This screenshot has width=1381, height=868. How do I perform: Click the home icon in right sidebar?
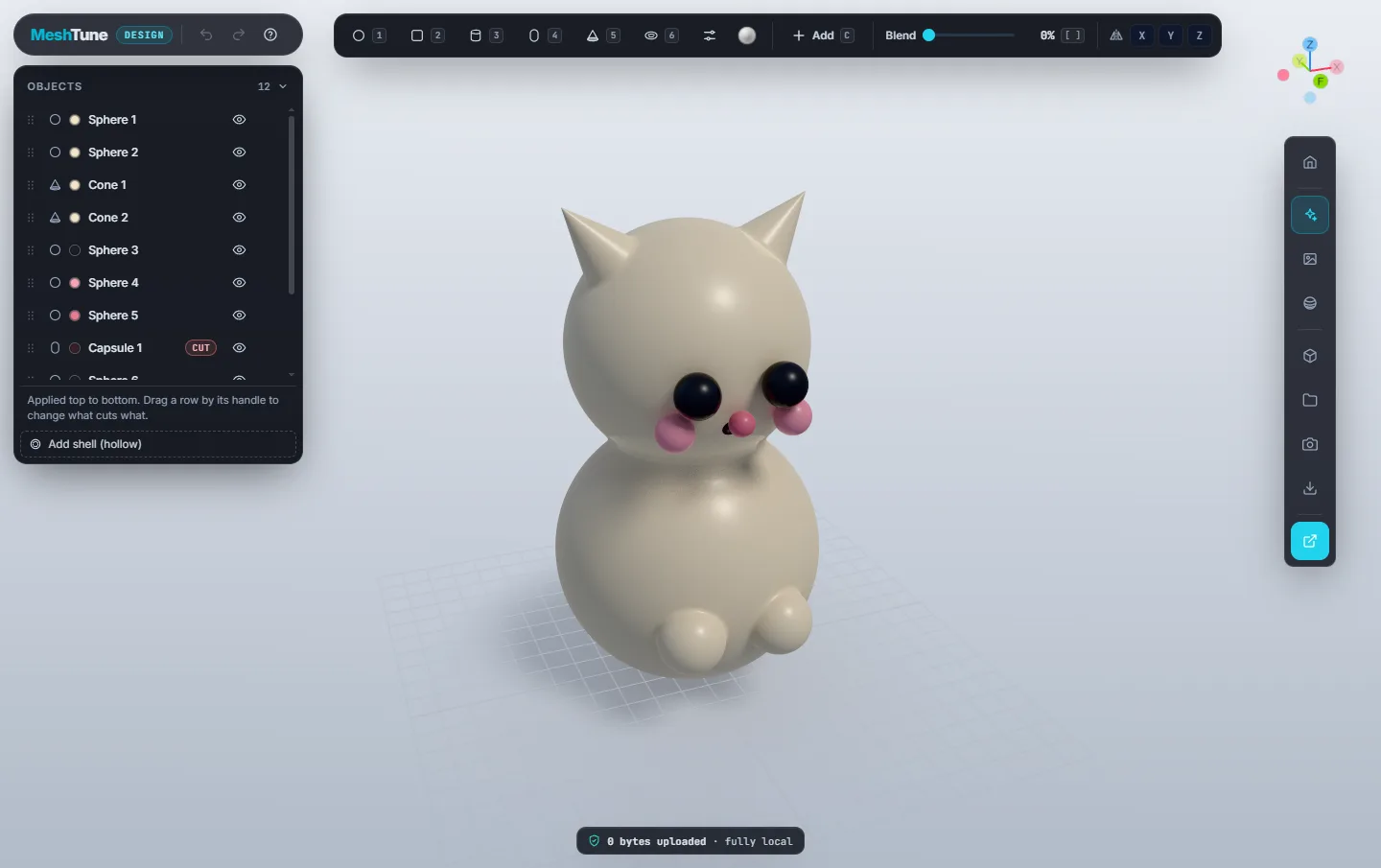[x=1310, y=162]
